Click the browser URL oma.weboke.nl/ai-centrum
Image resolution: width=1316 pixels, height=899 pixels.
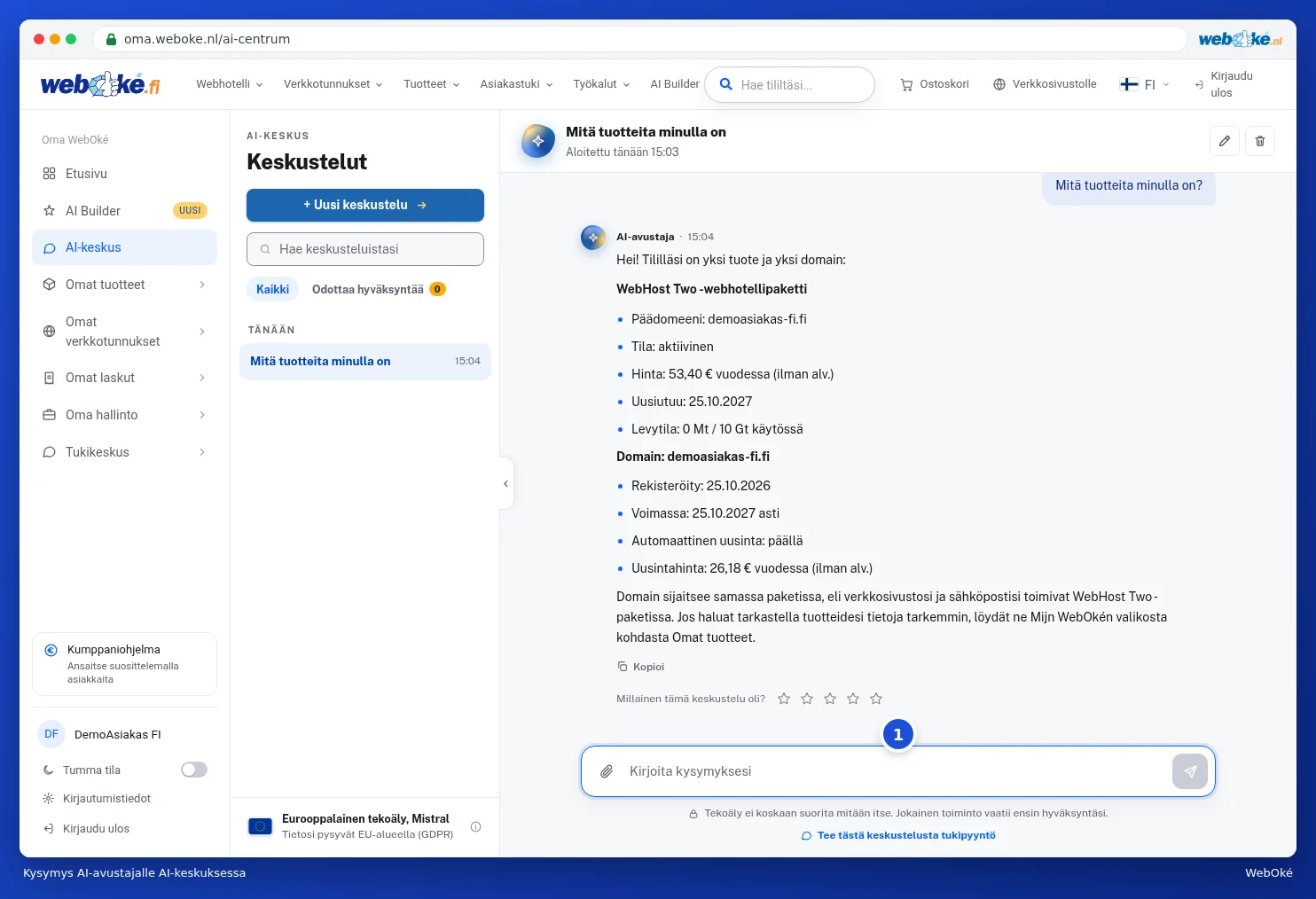pos(207,39)
